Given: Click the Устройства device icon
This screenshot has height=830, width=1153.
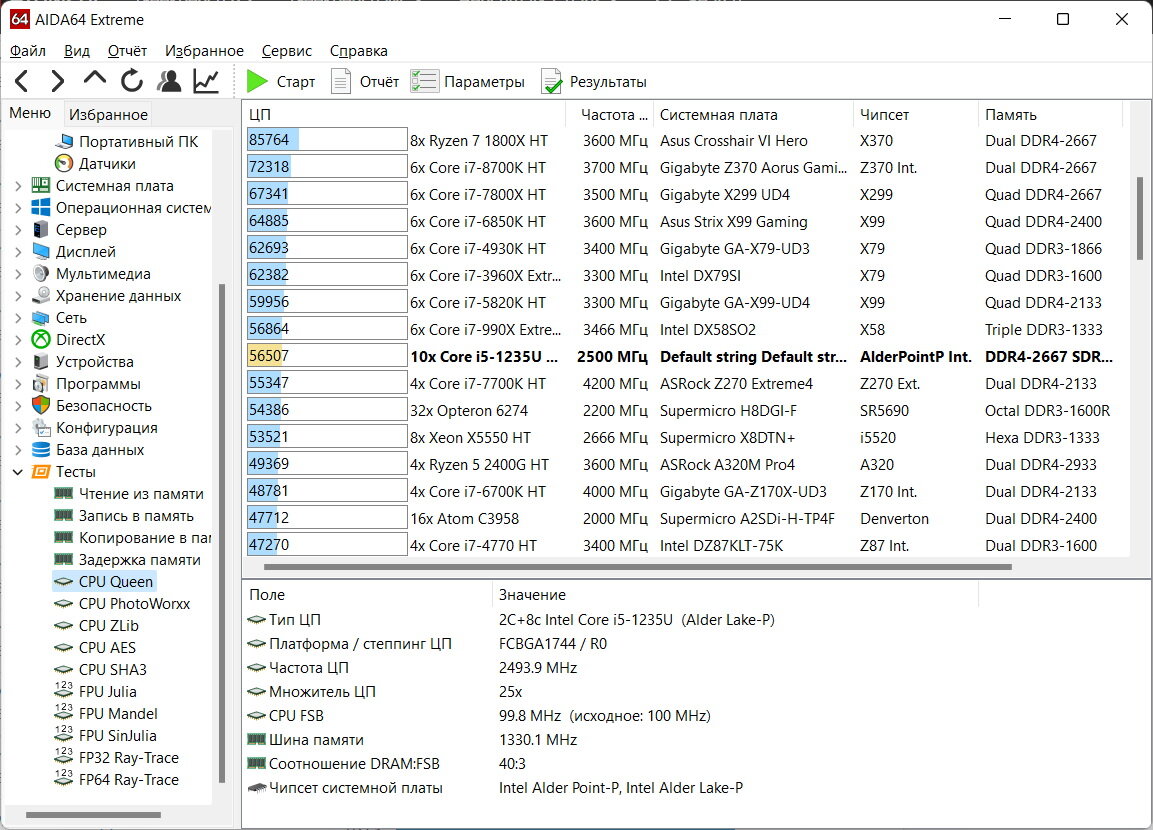Looking at the screenshot, I should click(x=41, y=362).
